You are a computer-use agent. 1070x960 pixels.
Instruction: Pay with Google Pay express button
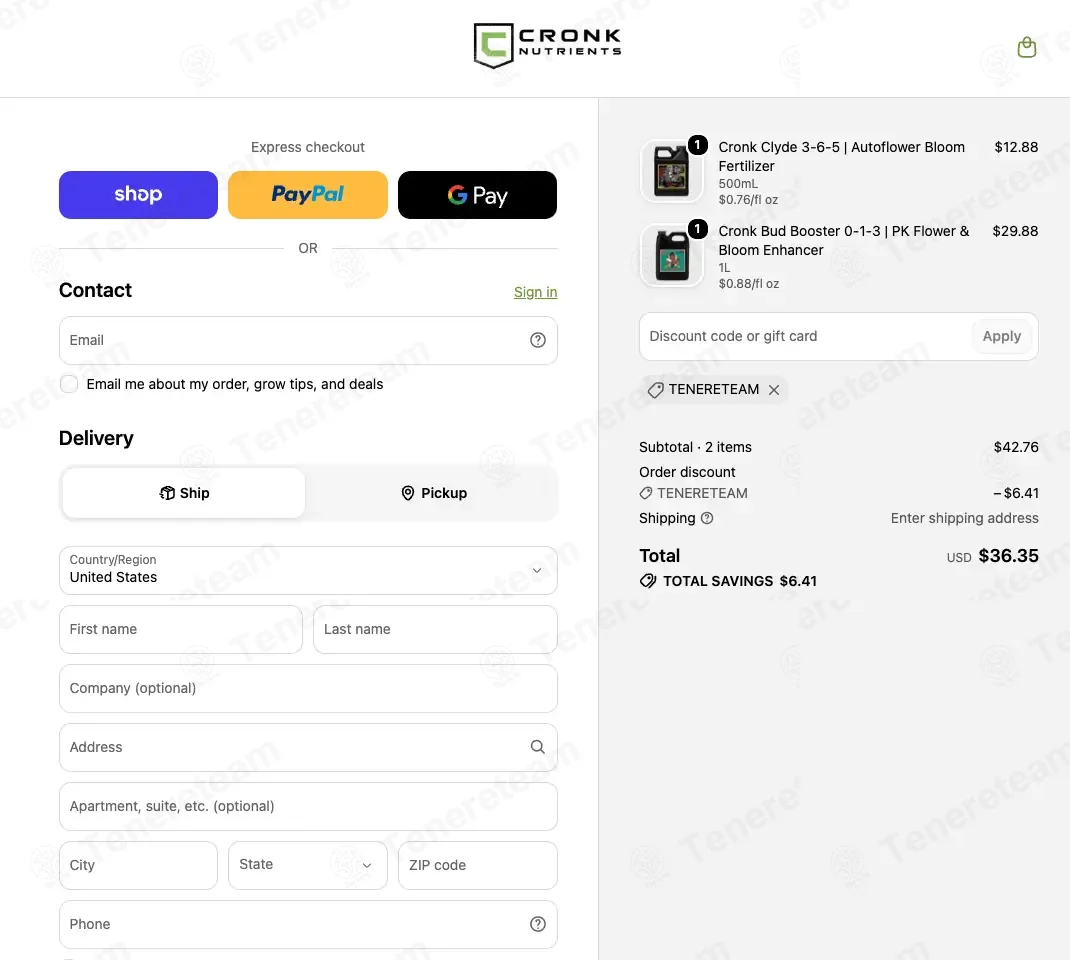pyautogui.click(x=478, y=195)
